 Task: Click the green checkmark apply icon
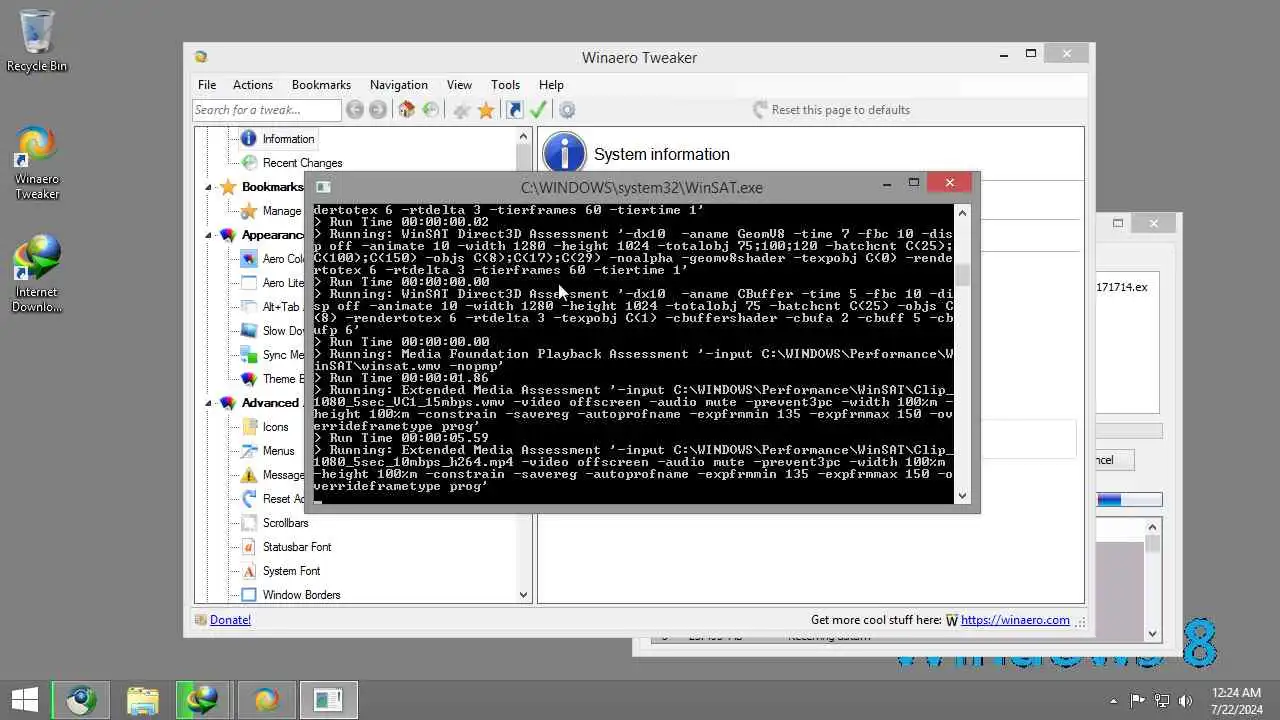click(x=538, y=110)
